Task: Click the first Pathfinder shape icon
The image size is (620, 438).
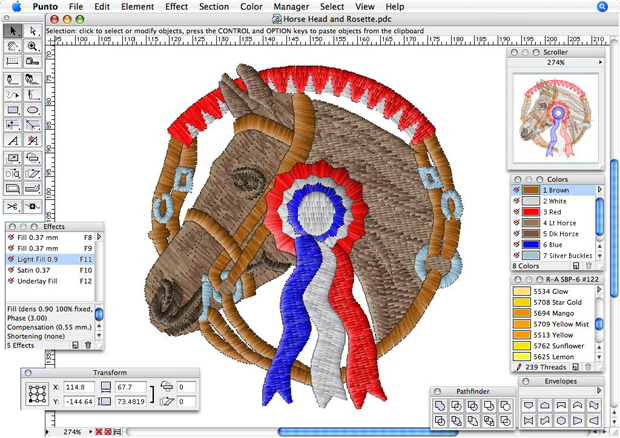Action: click(x=440, y=405)
